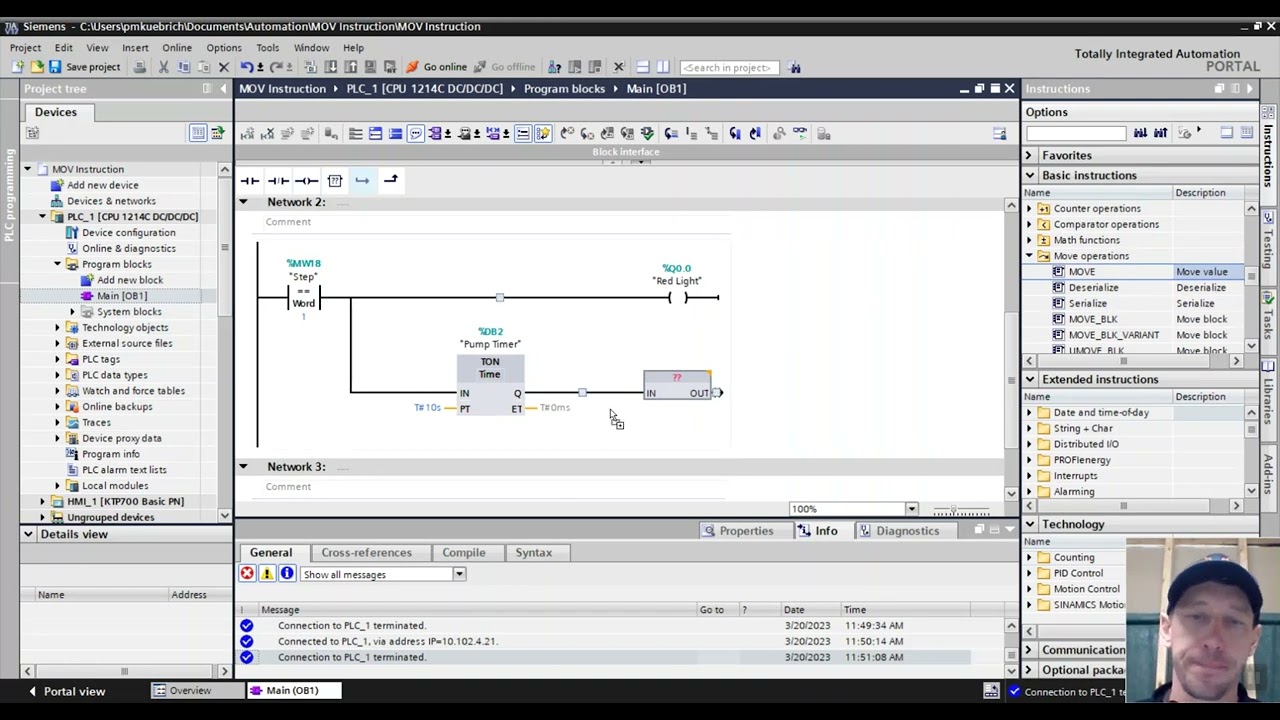Collapse the Extended instructions section
Viewport: 1280px width, 720px height.
pos(1029,380)
